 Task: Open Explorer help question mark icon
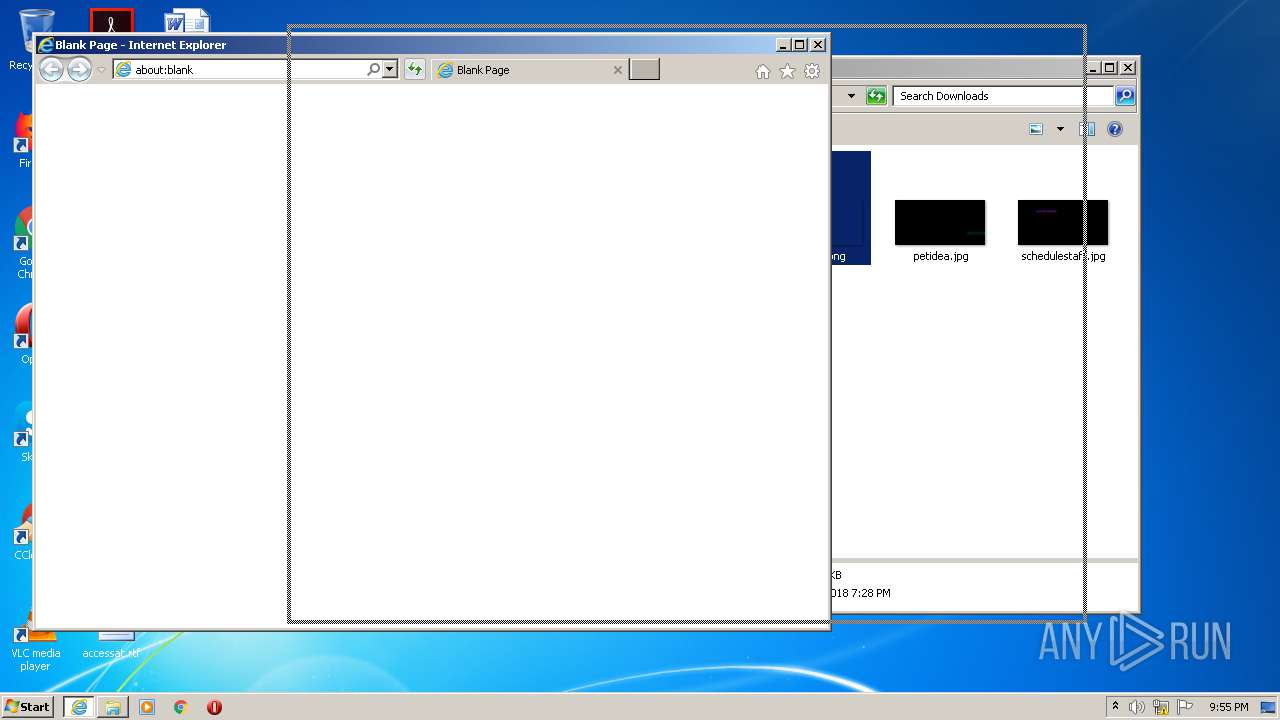coord(1115,129)
